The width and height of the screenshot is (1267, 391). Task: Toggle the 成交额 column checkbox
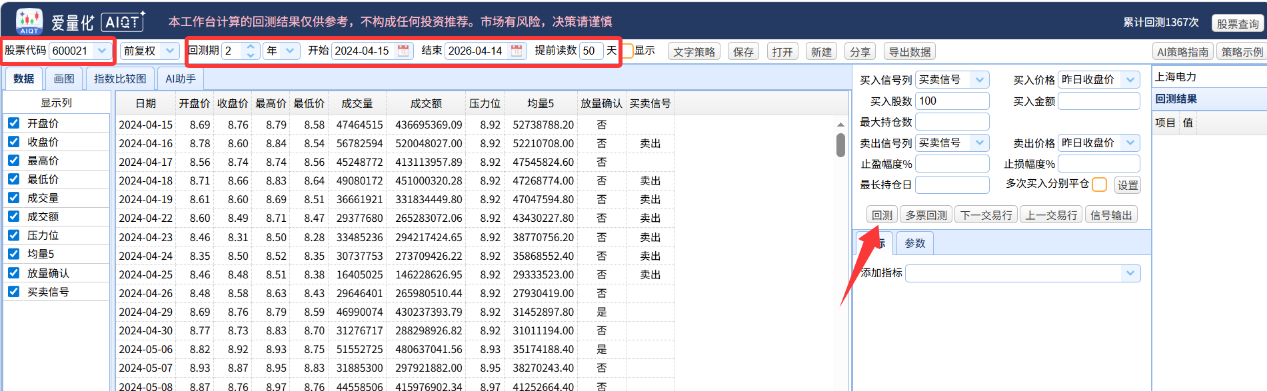click(x=13, y=216)
